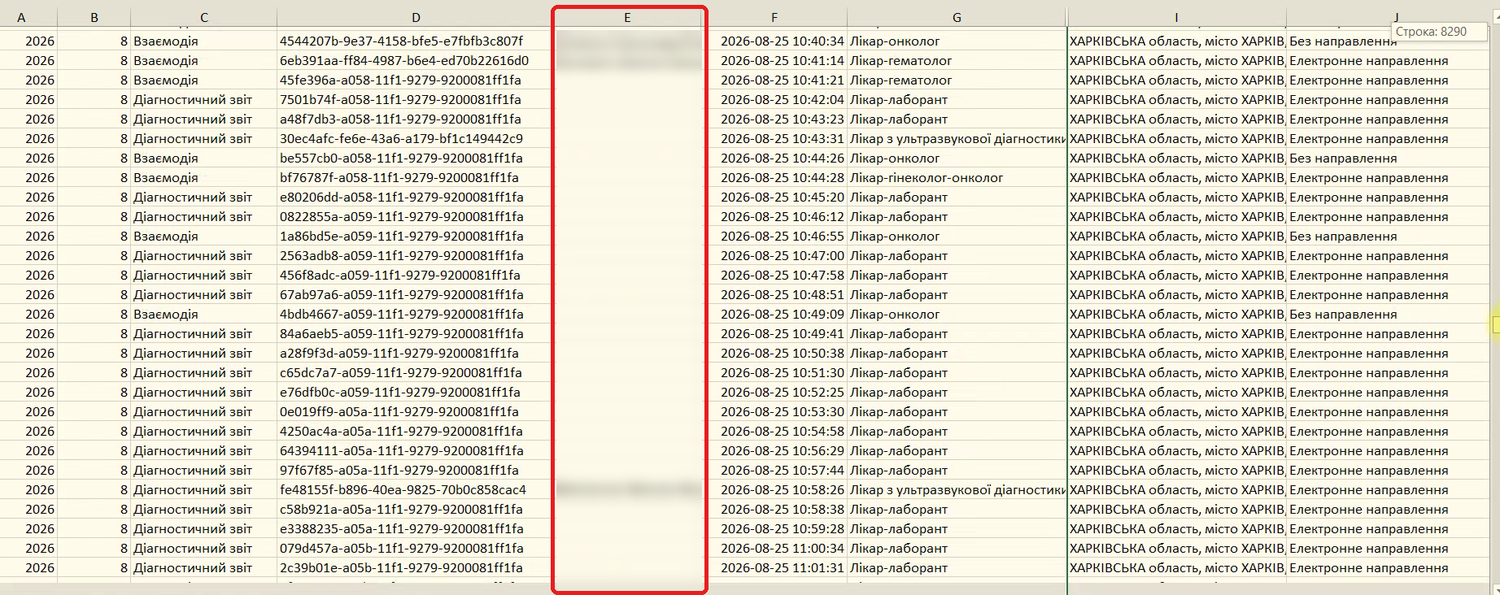Click the ID starting with bf76787f

(400, 178)
